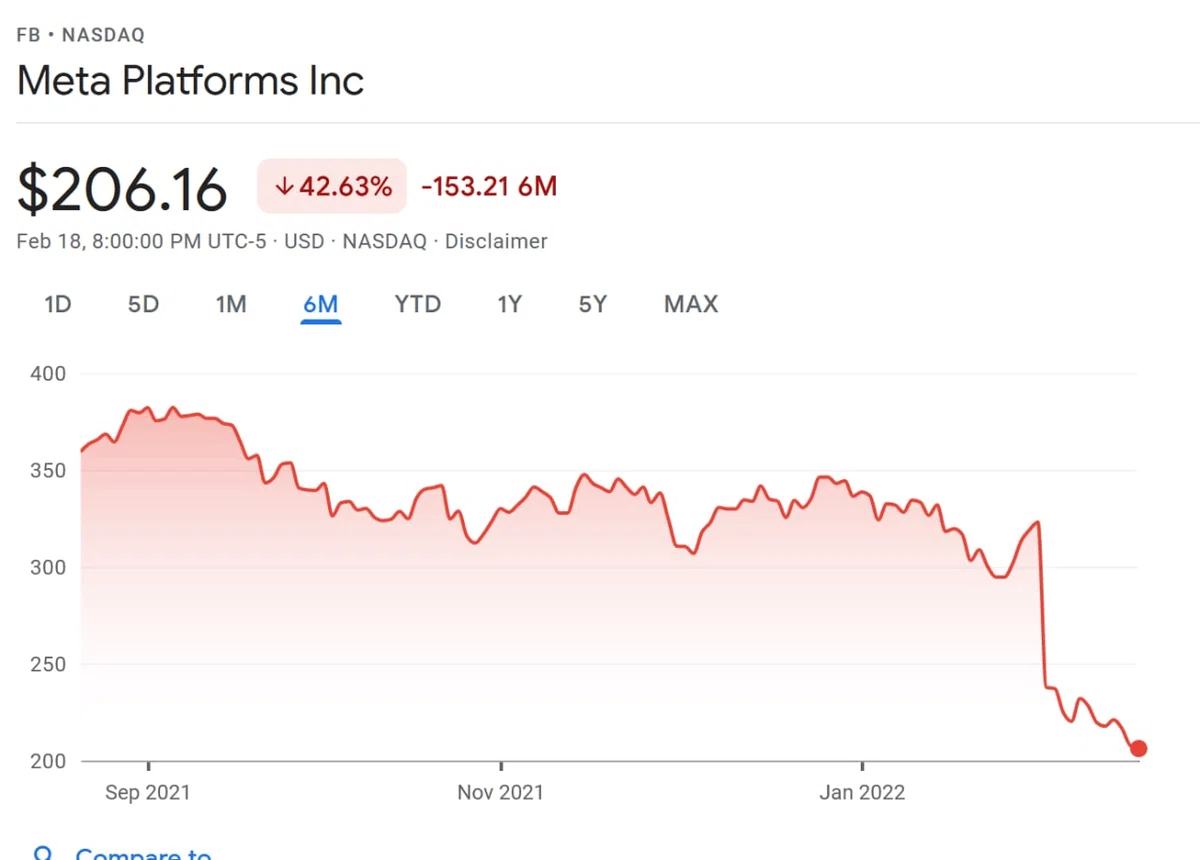Switch chart to MAX range

(691, 304)
